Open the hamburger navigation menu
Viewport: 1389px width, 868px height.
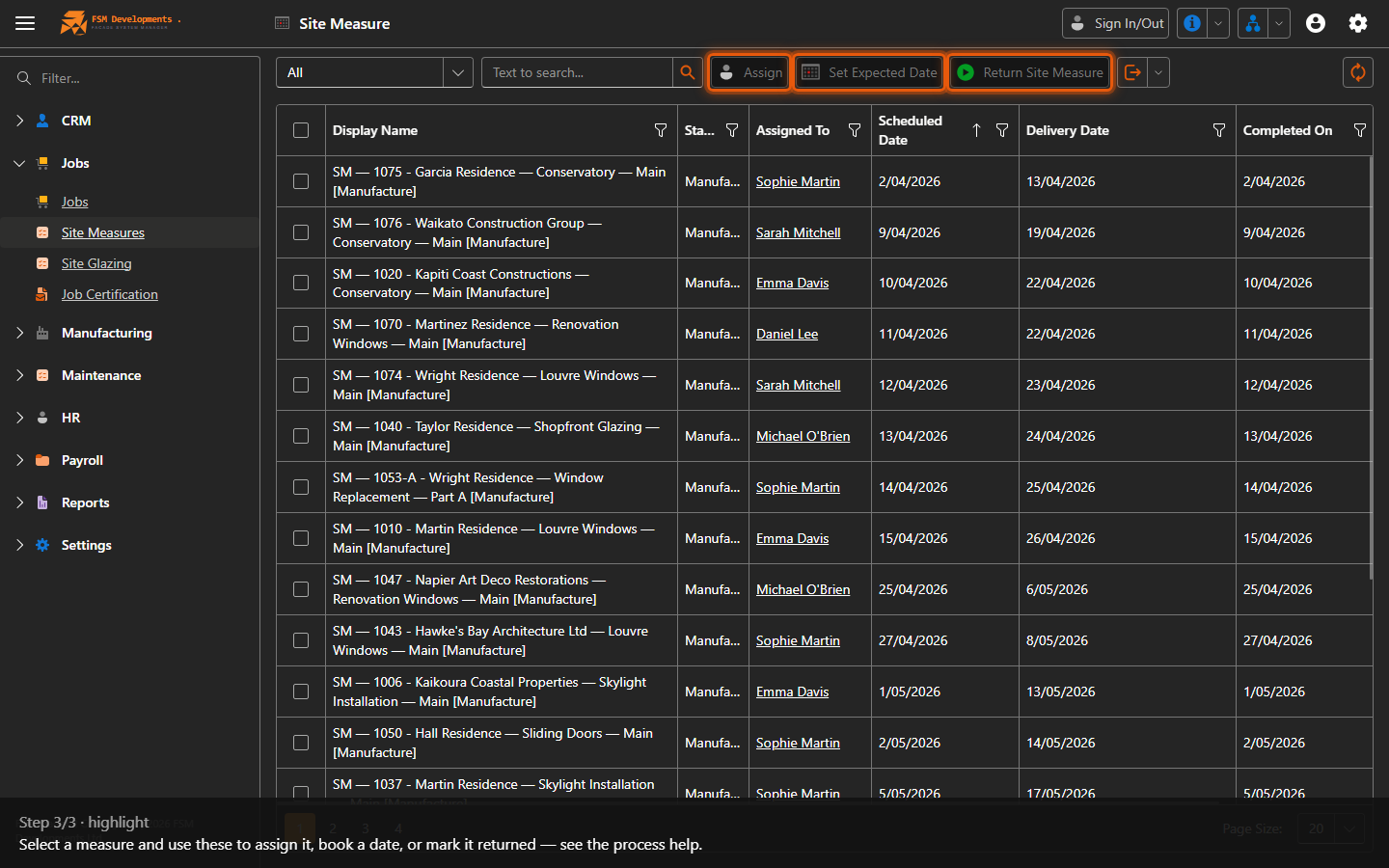[25, 23]
